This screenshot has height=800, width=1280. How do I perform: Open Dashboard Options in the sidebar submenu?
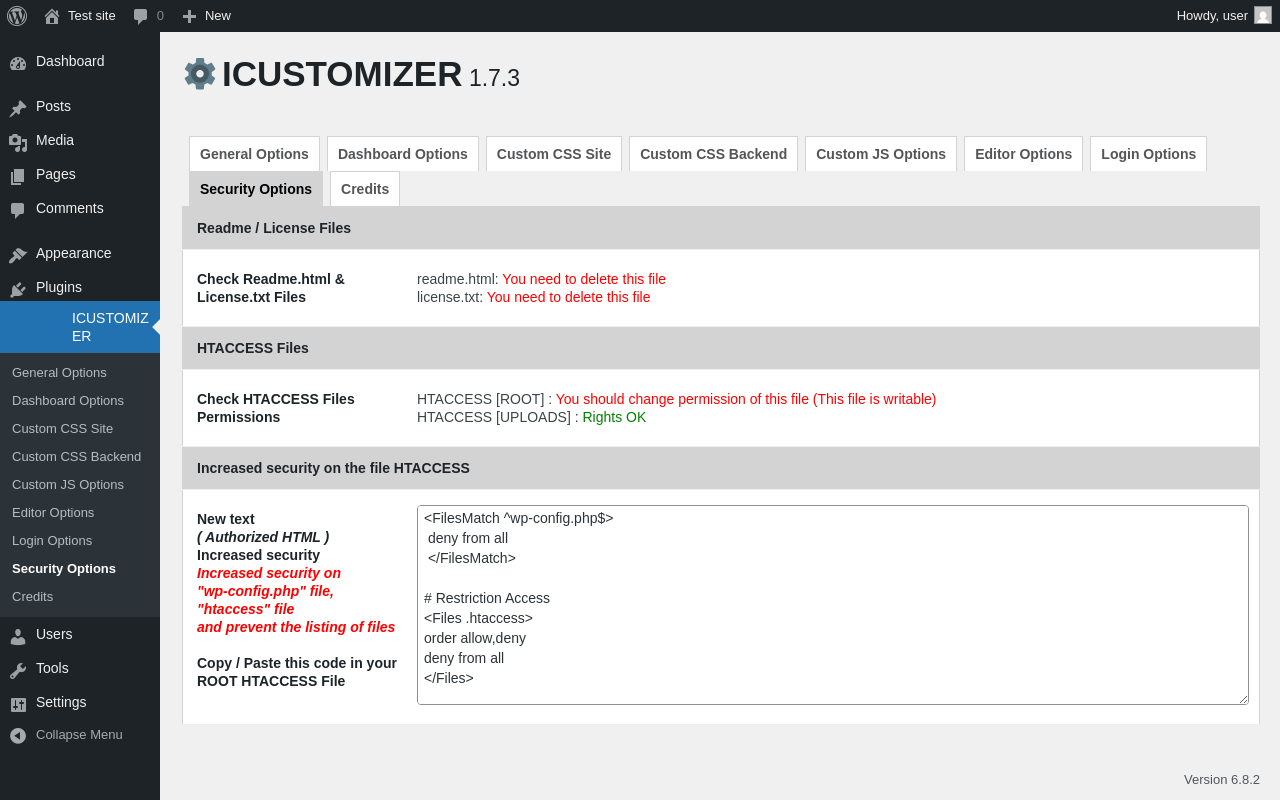point(68,400)
